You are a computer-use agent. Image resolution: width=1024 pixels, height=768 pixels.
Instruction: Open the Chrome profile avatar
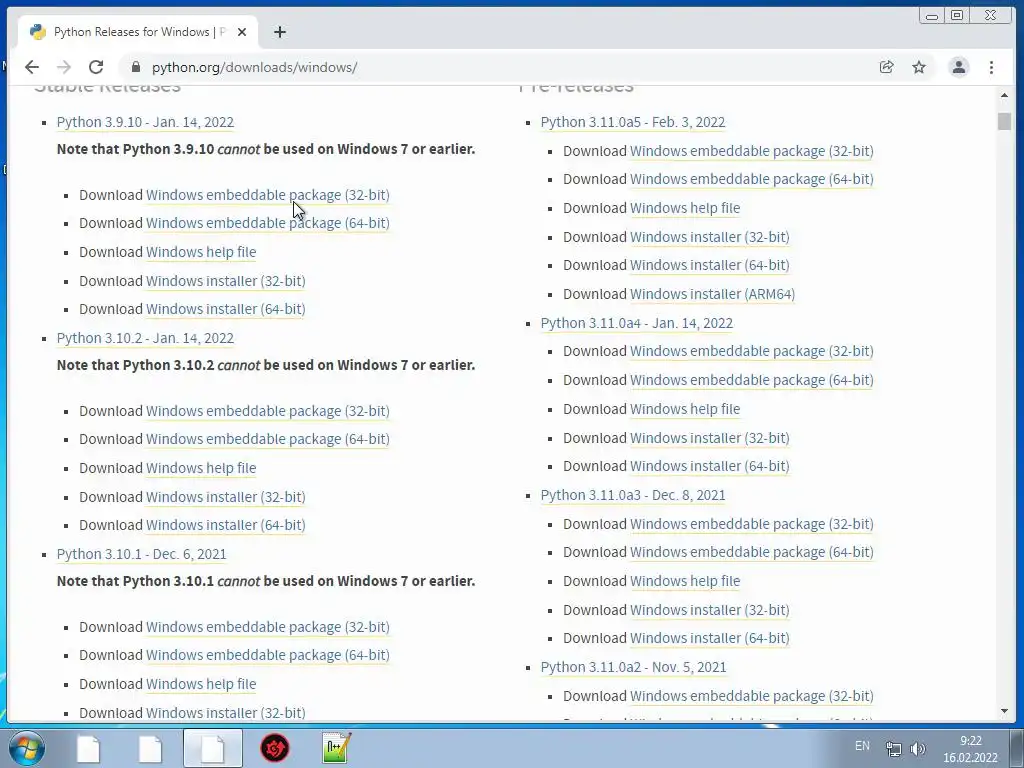coord(959,67)
